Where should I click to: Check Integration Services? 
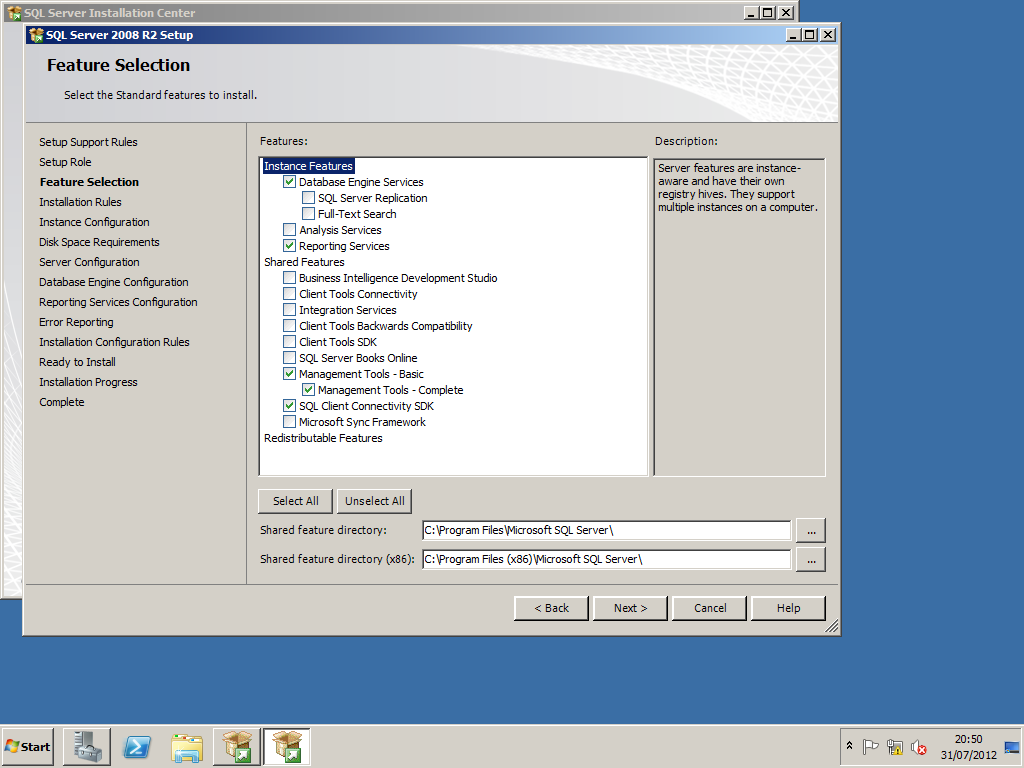[x=289, y=310]
